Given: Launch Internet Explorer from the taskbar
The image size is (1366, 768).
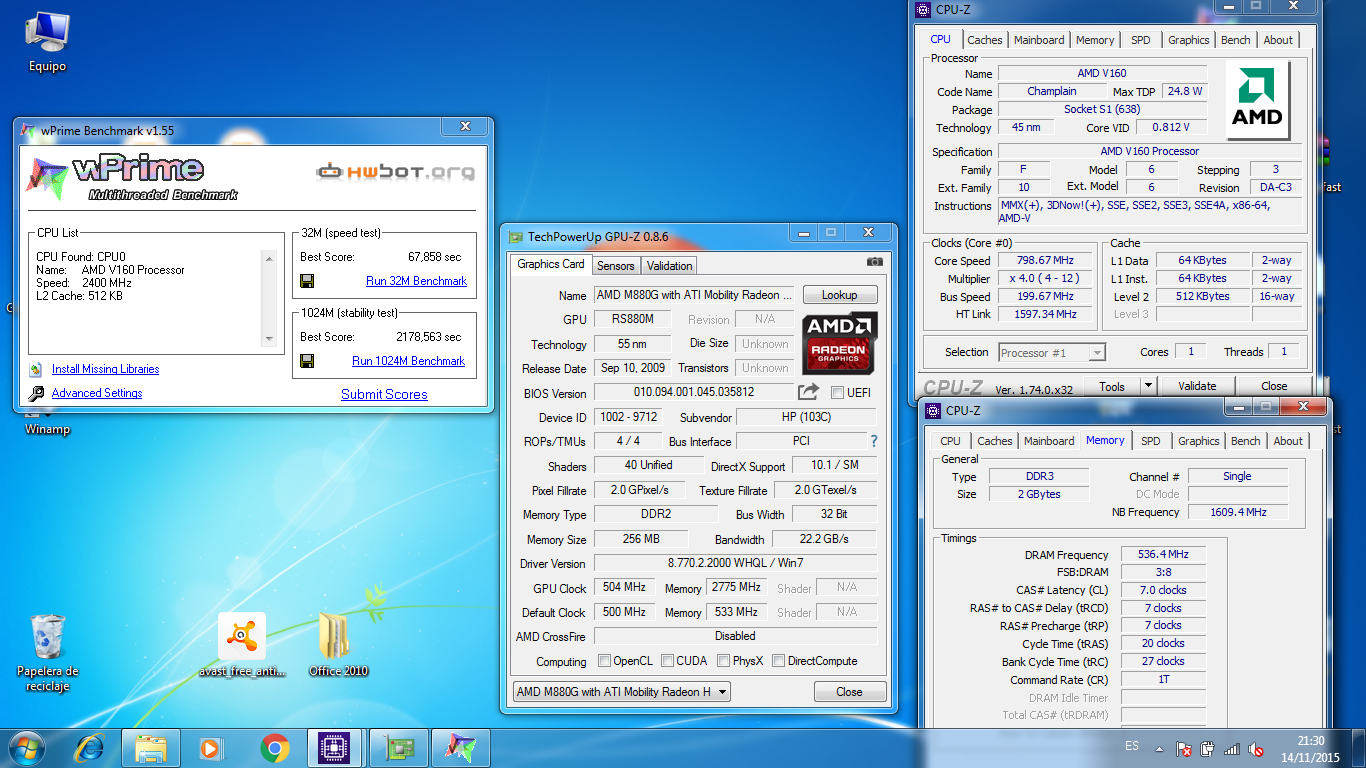Looking at the screenshot, I should (x=90, y=748).
